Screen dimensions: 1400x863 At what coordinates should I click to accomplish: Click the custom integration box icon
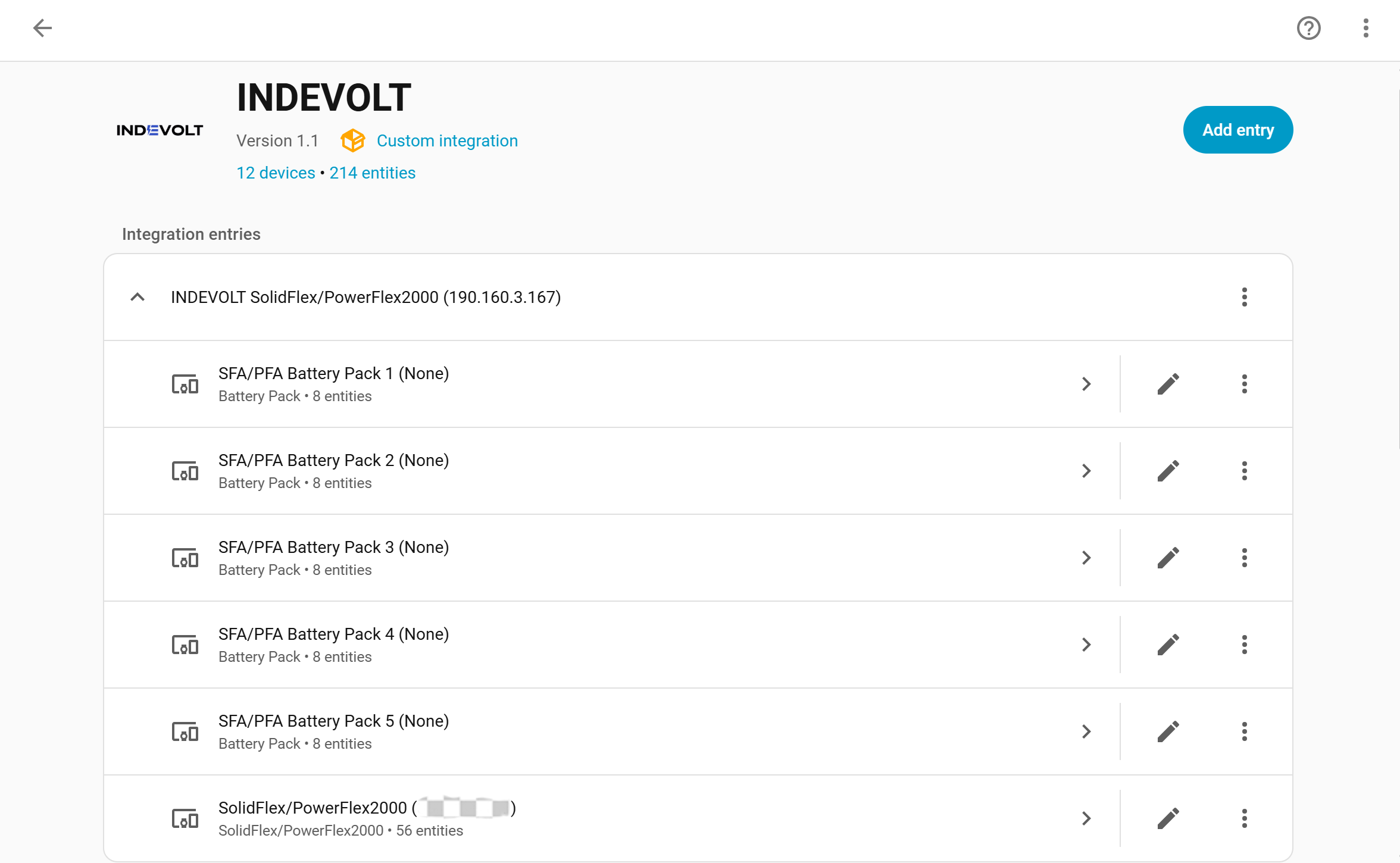tap(352, 140)
